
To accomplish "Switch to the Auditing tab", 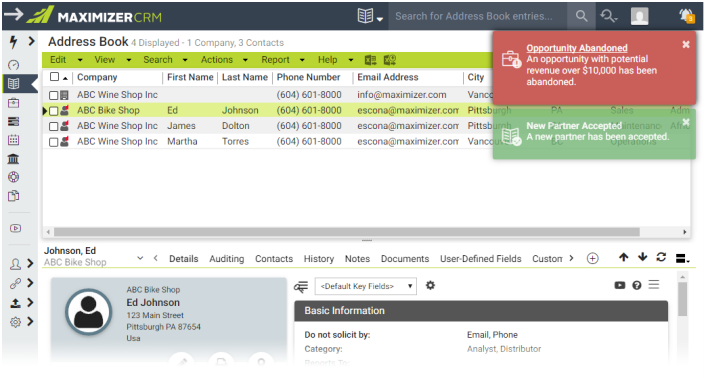I will (x=226, y=259).
